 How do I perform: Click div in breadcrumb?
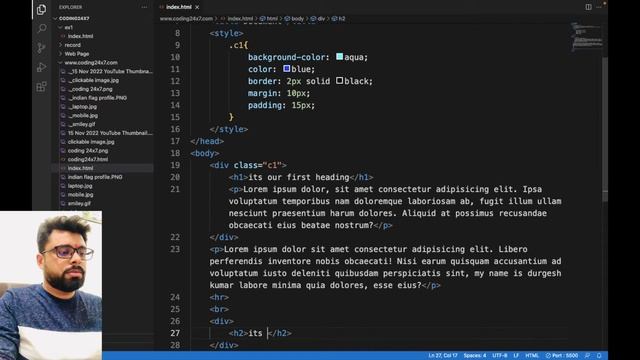point(321,19)
